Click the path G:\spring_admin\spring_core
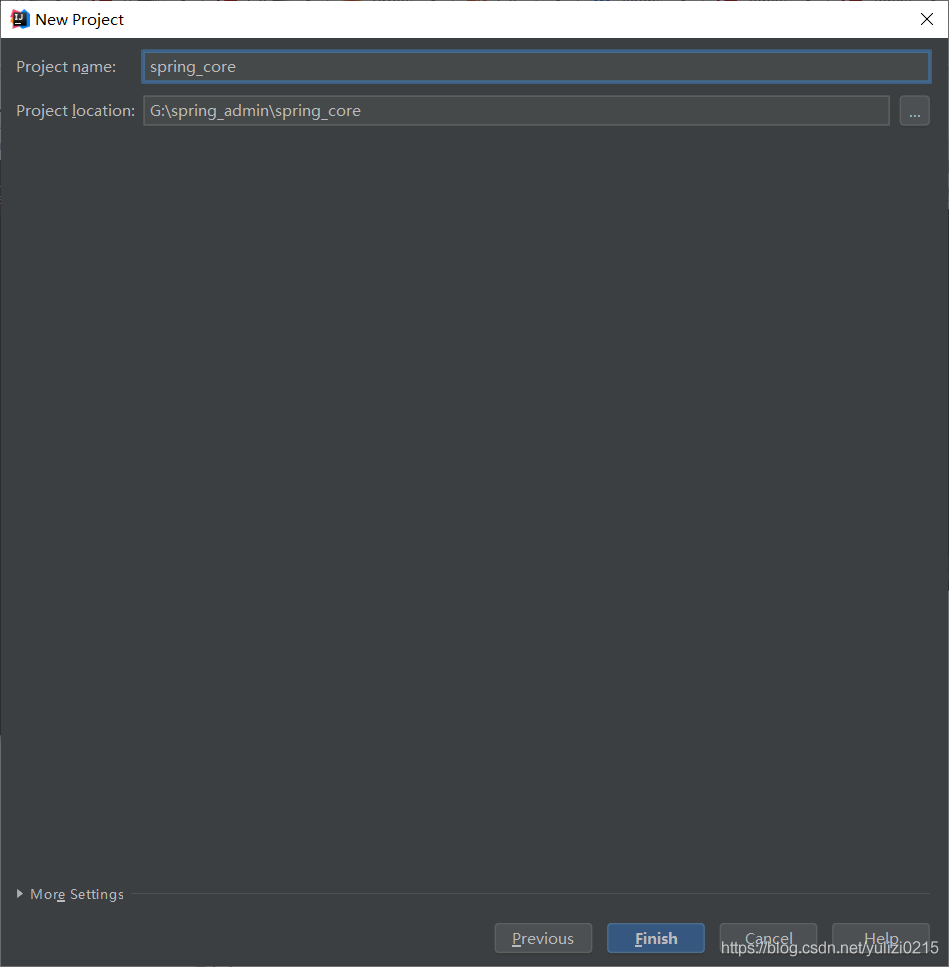 pyautogui.click(x=254, y=110)
